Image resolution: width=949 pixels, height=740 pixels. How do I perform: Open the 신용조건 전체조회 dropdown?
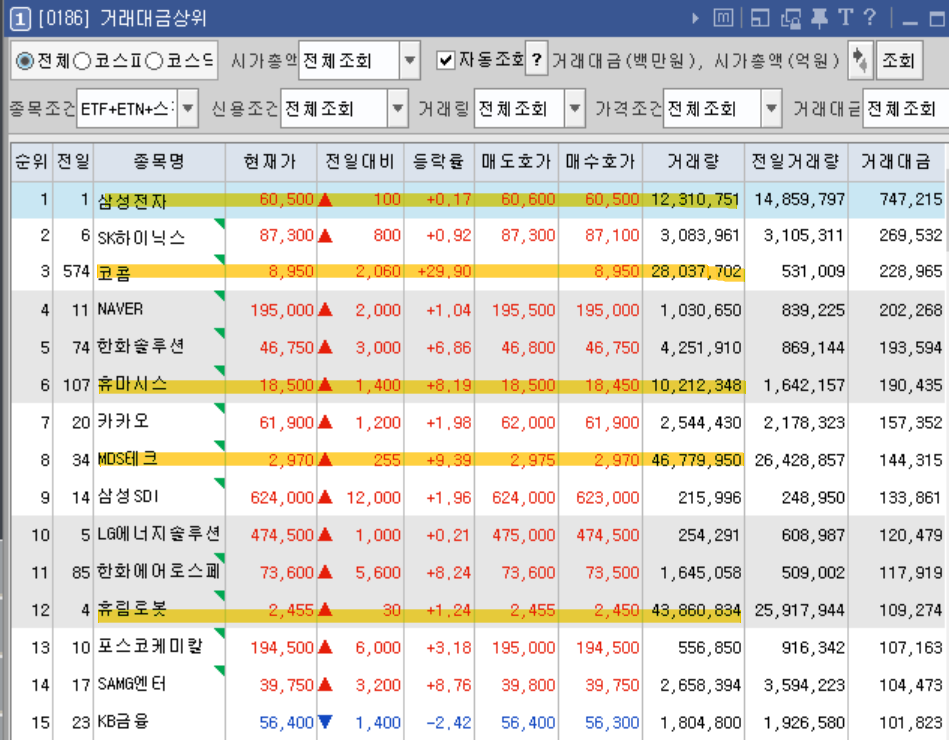point(398,109)
